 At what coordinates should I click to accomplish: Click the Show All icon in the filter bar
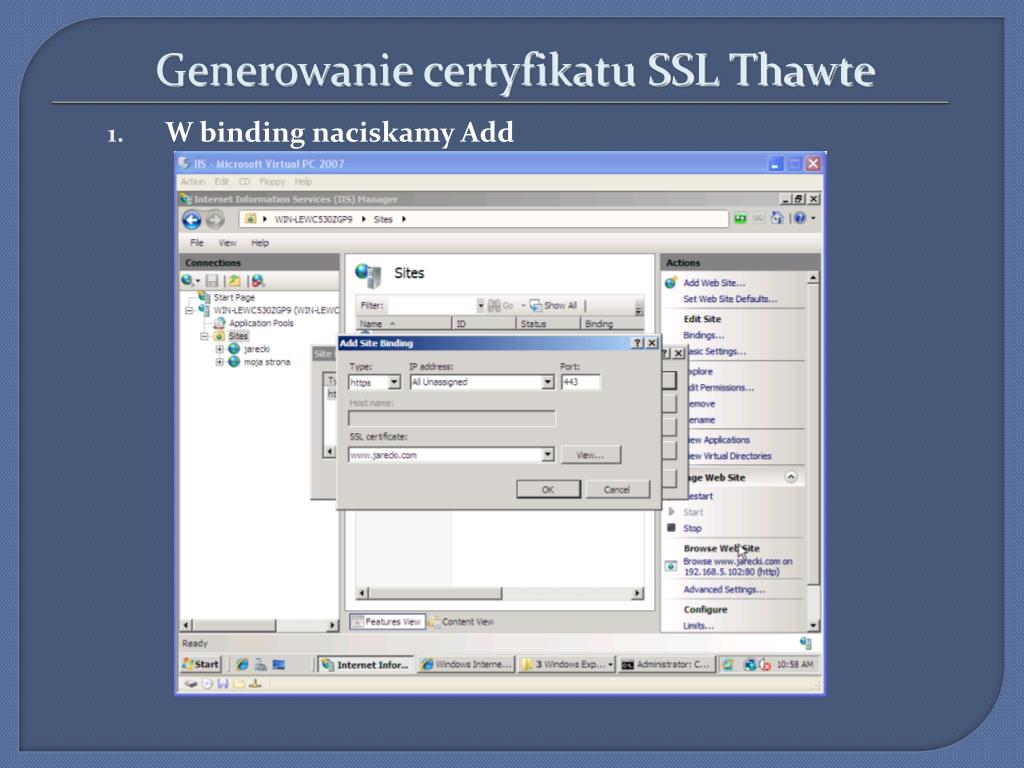coord(536,305)
